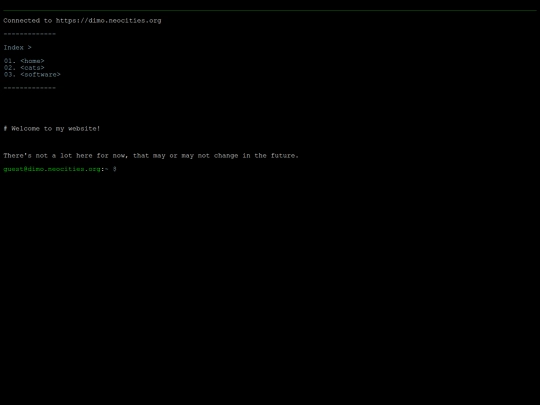The width and height of the screenshot is (540, 405).
Task: Click the 'There's not a lot here' sentence
Action: 151,156
